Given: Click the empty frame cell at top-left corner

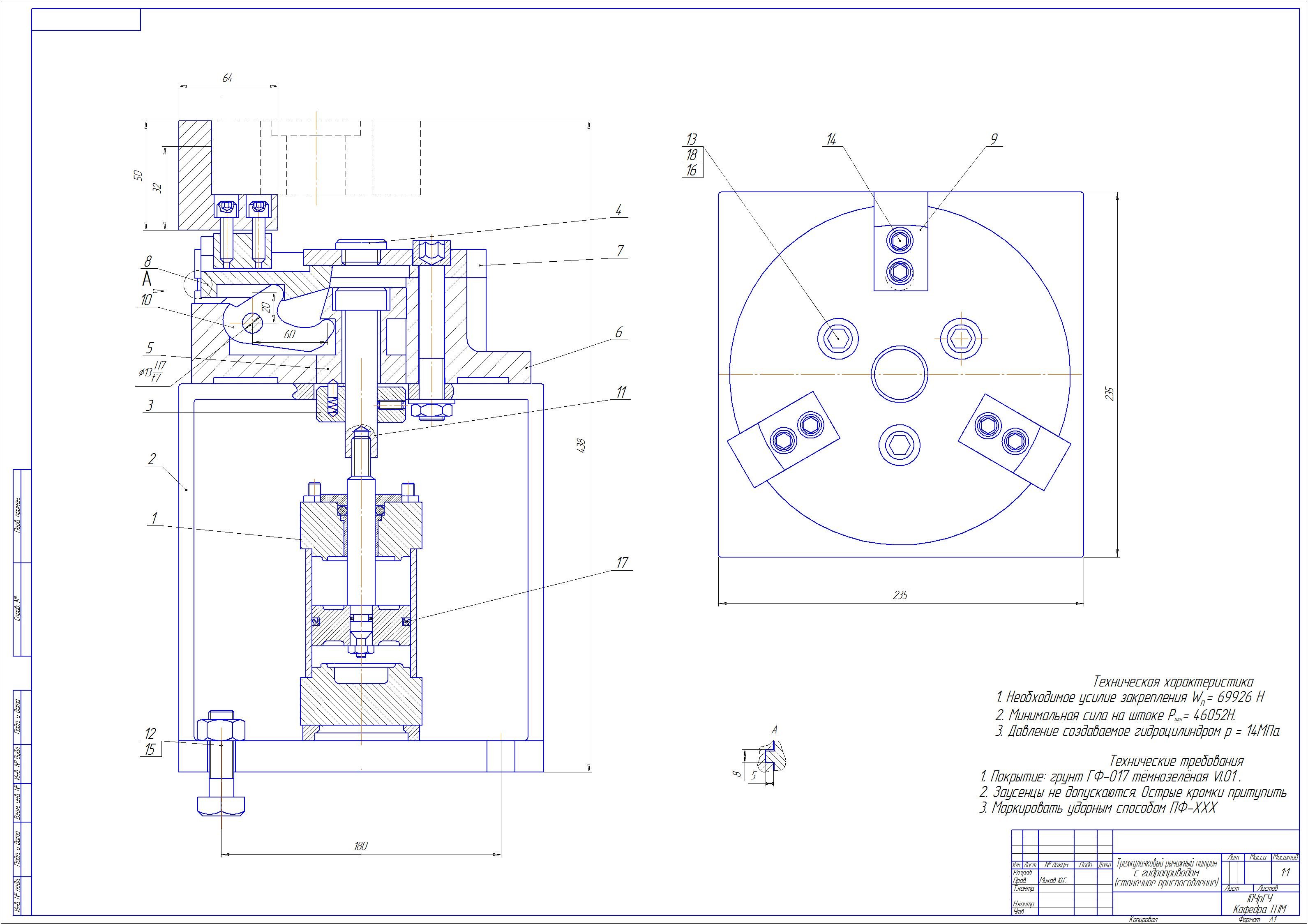Looking at the screenshot, I should point(86,20).
